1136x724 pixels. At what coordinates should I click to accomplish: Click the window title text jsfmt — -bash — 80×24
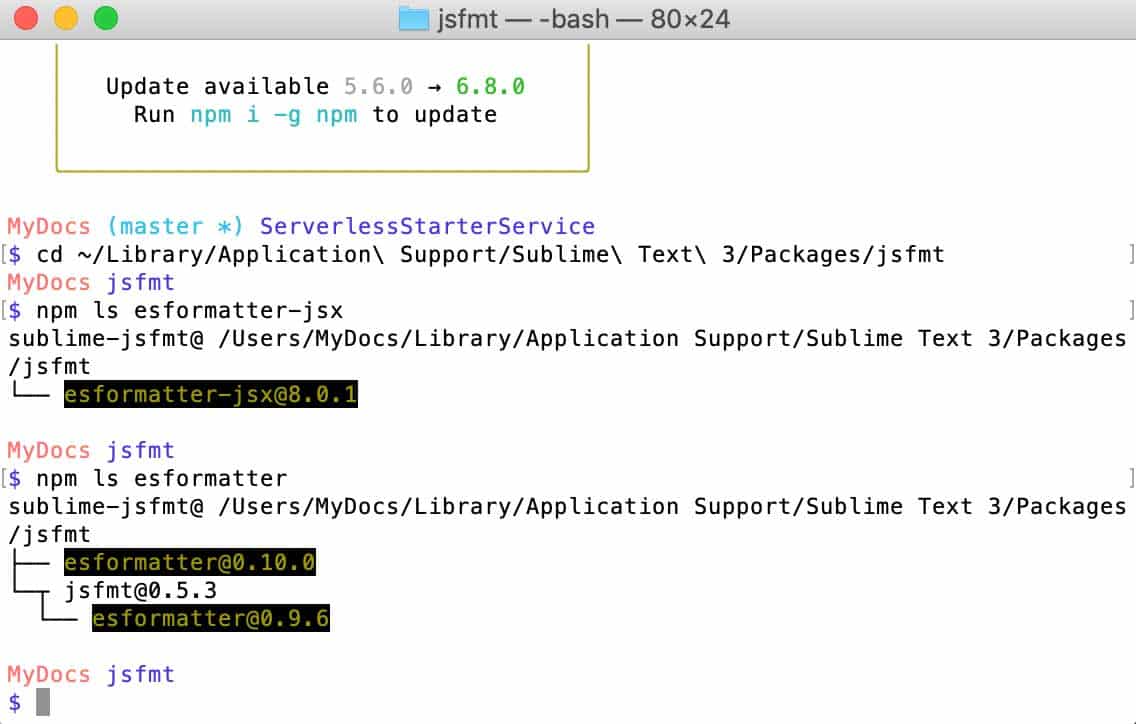point(586,19)
